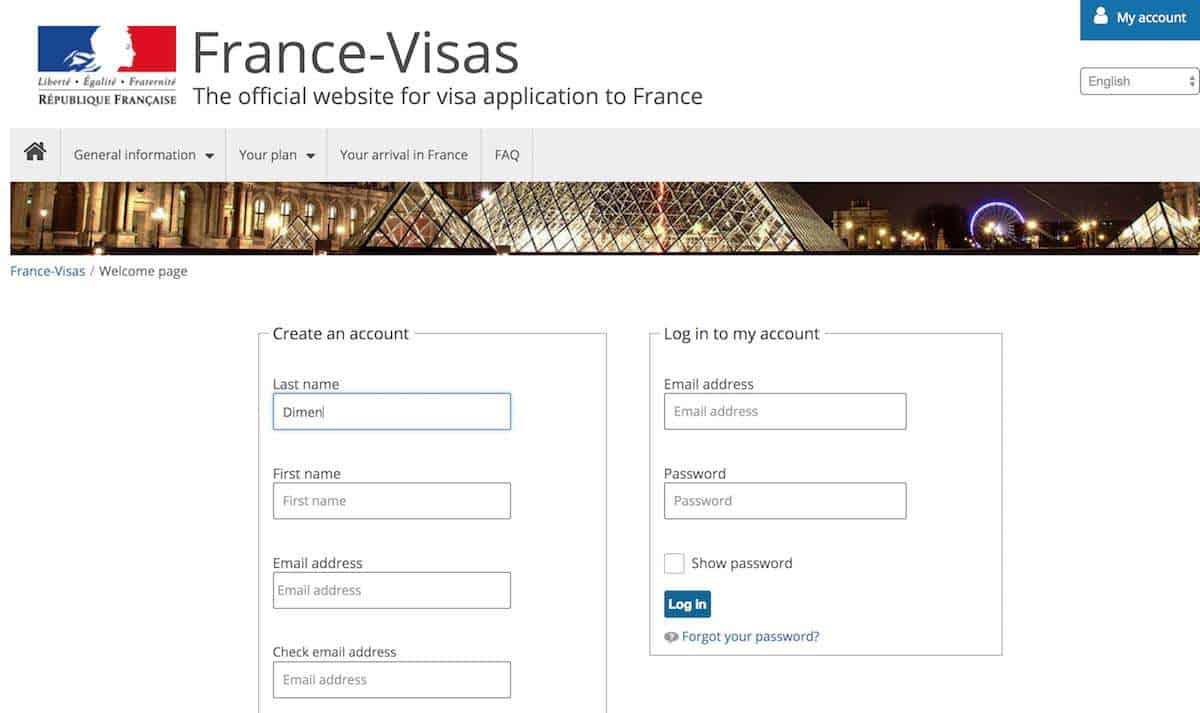Click the Last name input field
1200x713 pixels.
[391, 411]
